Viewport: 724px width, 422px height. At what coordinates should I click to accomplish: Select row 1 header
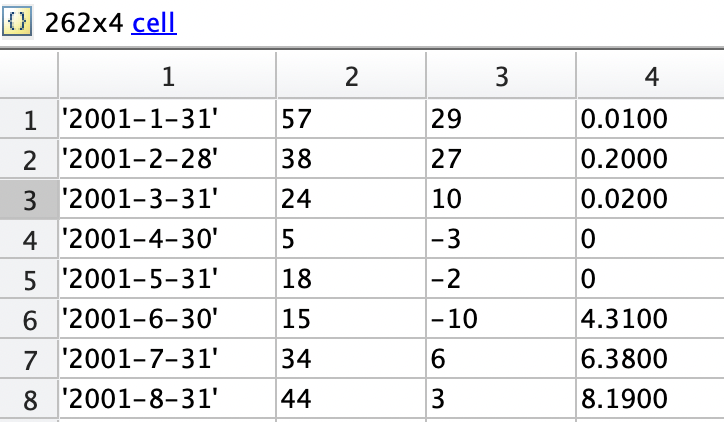click(29, 121)
